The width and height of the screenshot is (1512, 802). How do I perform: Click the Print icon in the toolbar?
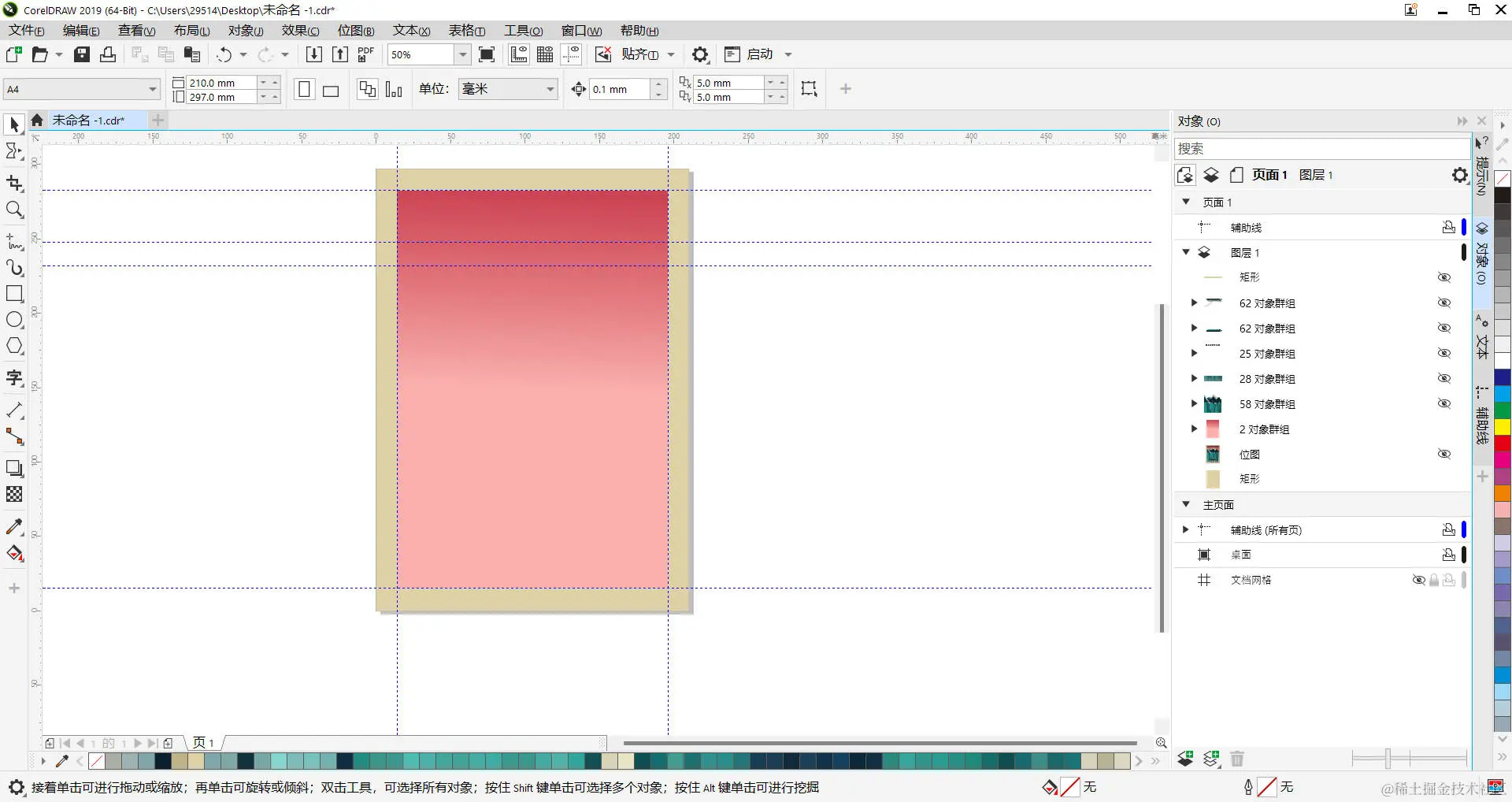click(108, 54)
